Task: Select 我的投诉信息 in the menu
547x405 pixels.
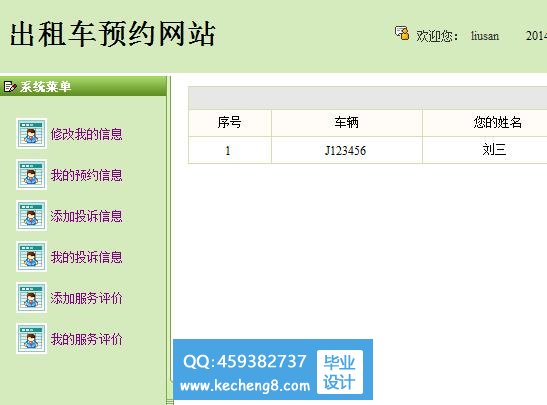Action: tap(87, 257)
